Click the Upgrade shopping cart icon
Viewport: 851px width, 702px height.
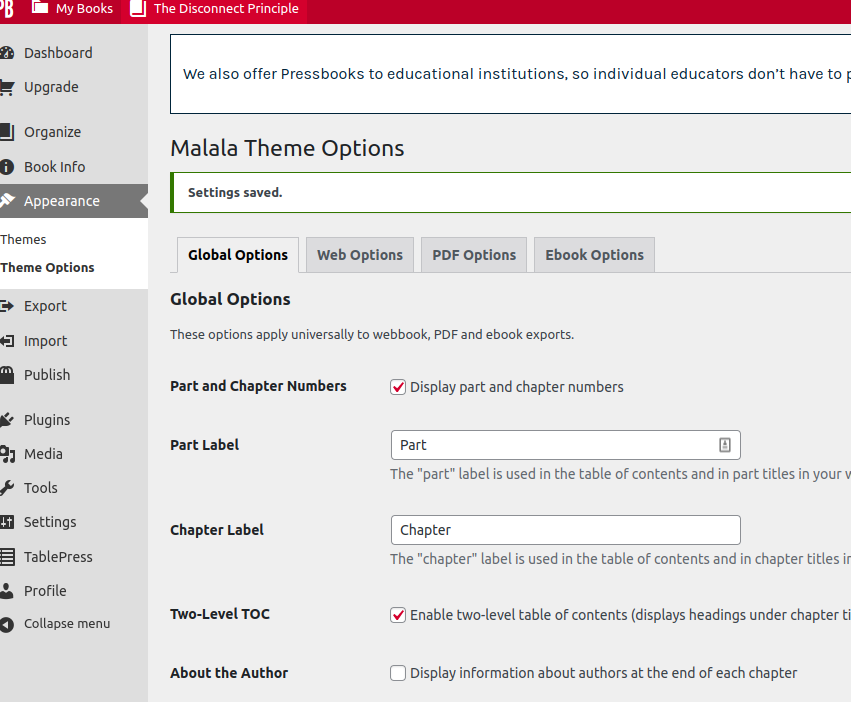[6, 87]
